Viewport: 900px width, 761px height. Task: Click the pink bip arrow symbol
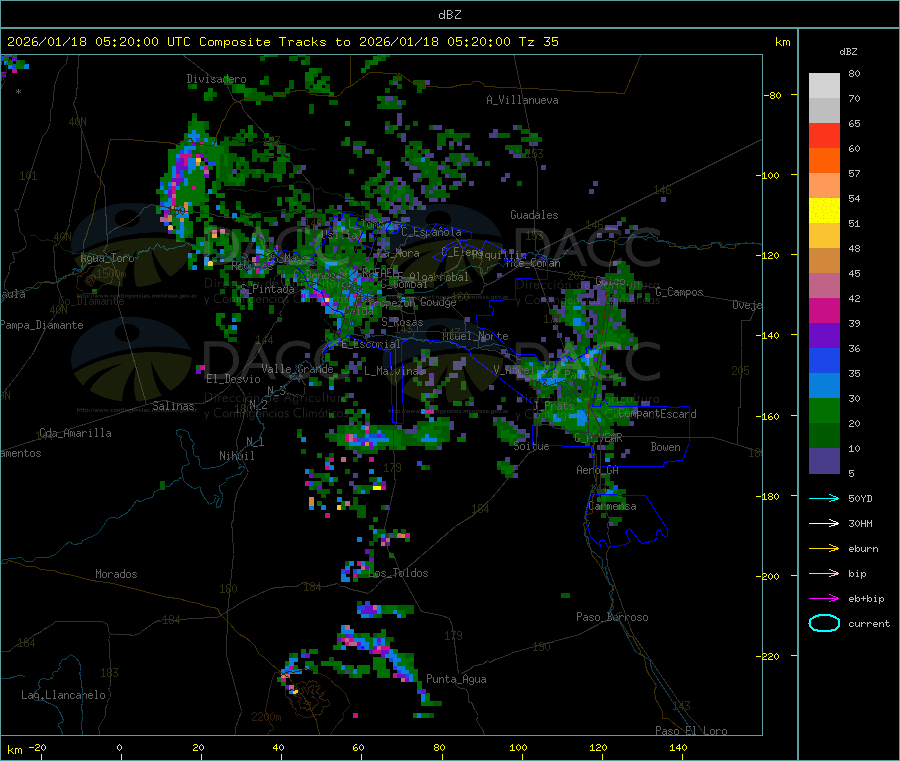(x=824, y=573)
